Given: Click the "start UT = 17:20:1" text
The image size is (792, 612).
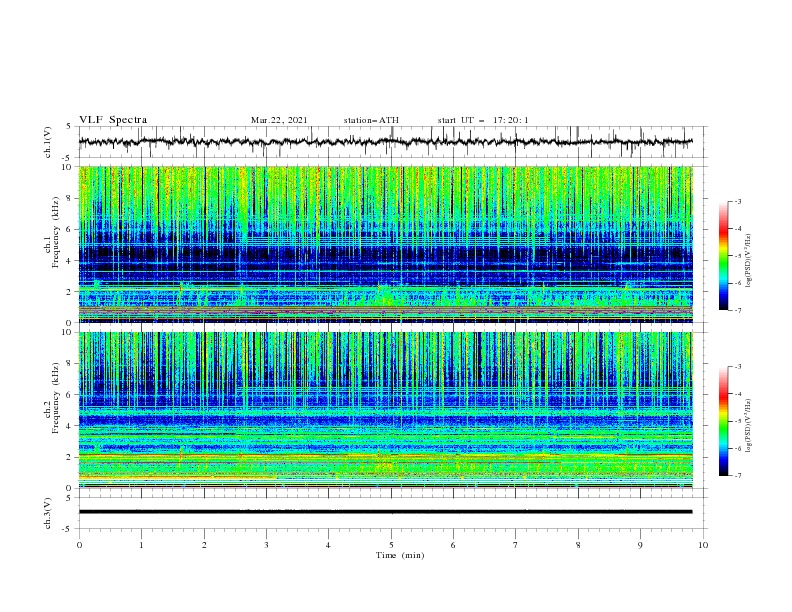Looking at the screenshot, I should pyautogui.click(x=483, y=120).
